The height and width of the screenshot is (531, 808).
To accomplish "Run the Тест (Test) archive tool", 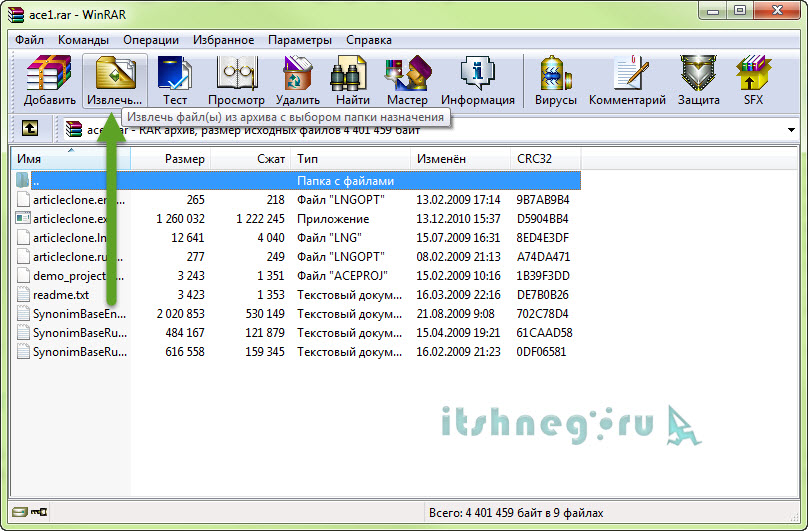I will click(175, 81).
